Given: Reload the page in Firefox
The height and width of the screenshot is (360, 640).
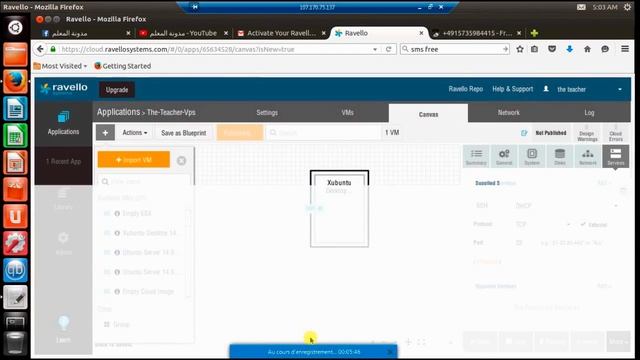Looking at the screenshot, I should (x=389, y=49).
